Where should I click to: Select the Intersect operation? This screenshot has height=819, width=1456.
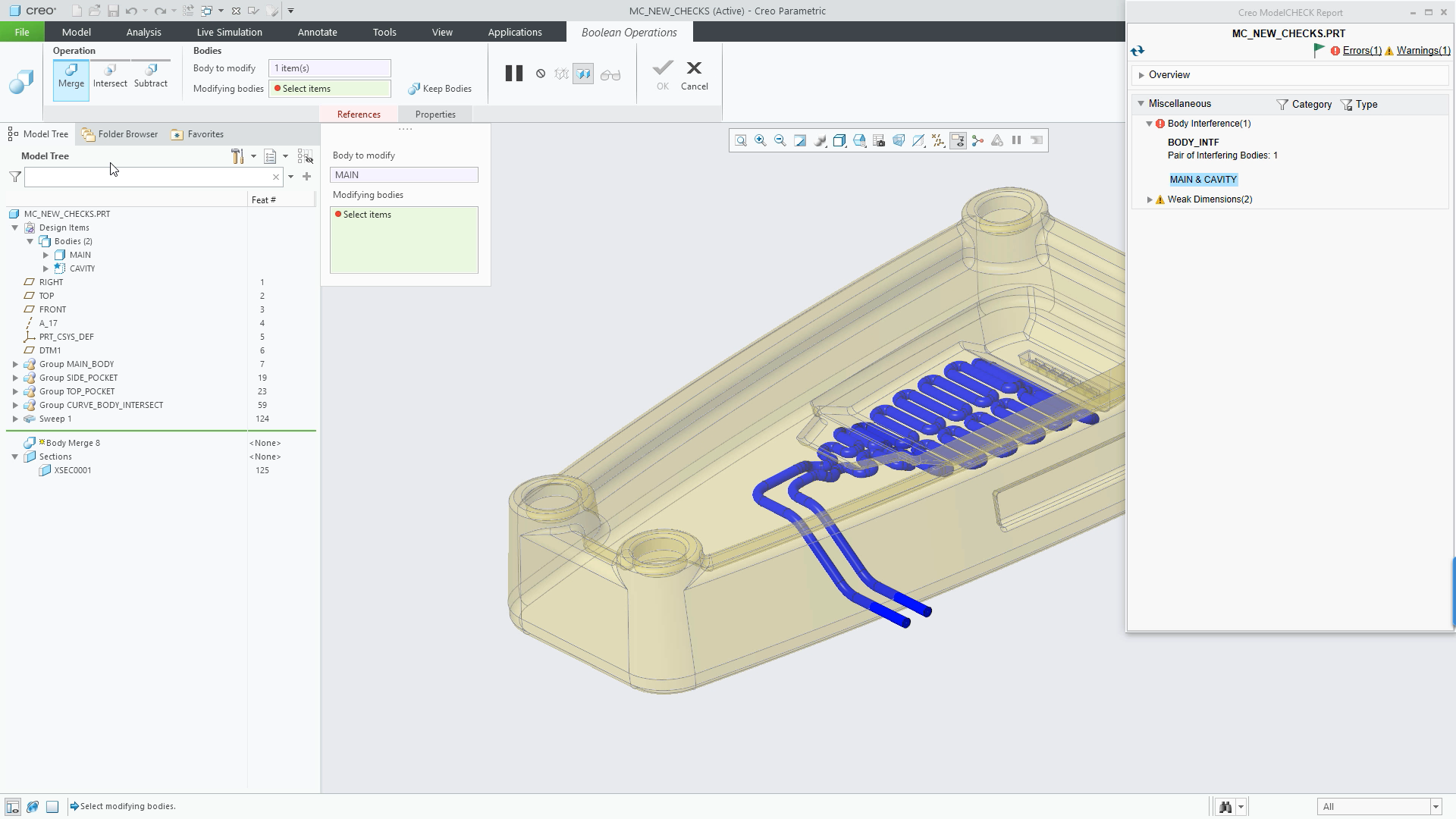tap(110, 77)
